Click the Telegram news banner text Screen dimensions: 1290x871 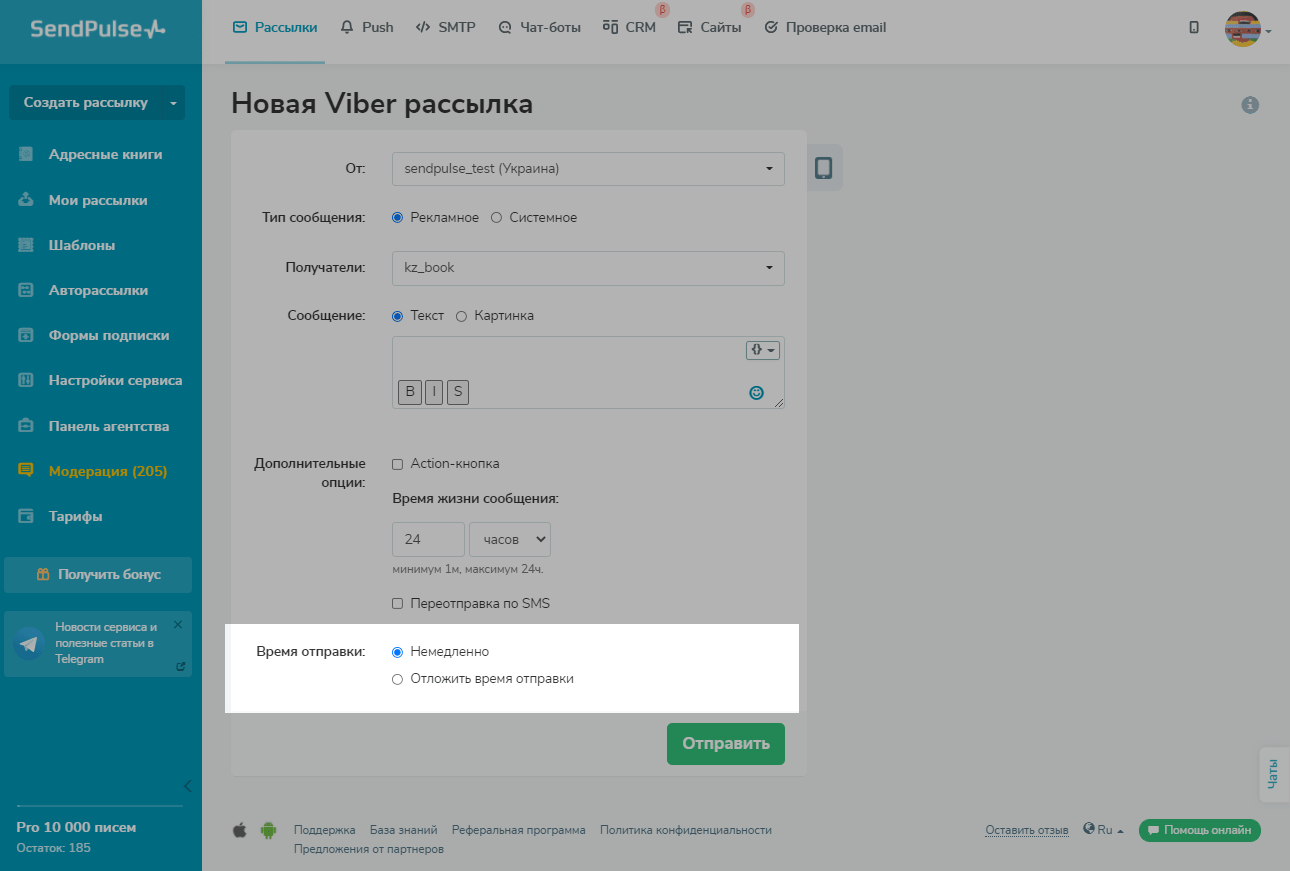point(106,643)
